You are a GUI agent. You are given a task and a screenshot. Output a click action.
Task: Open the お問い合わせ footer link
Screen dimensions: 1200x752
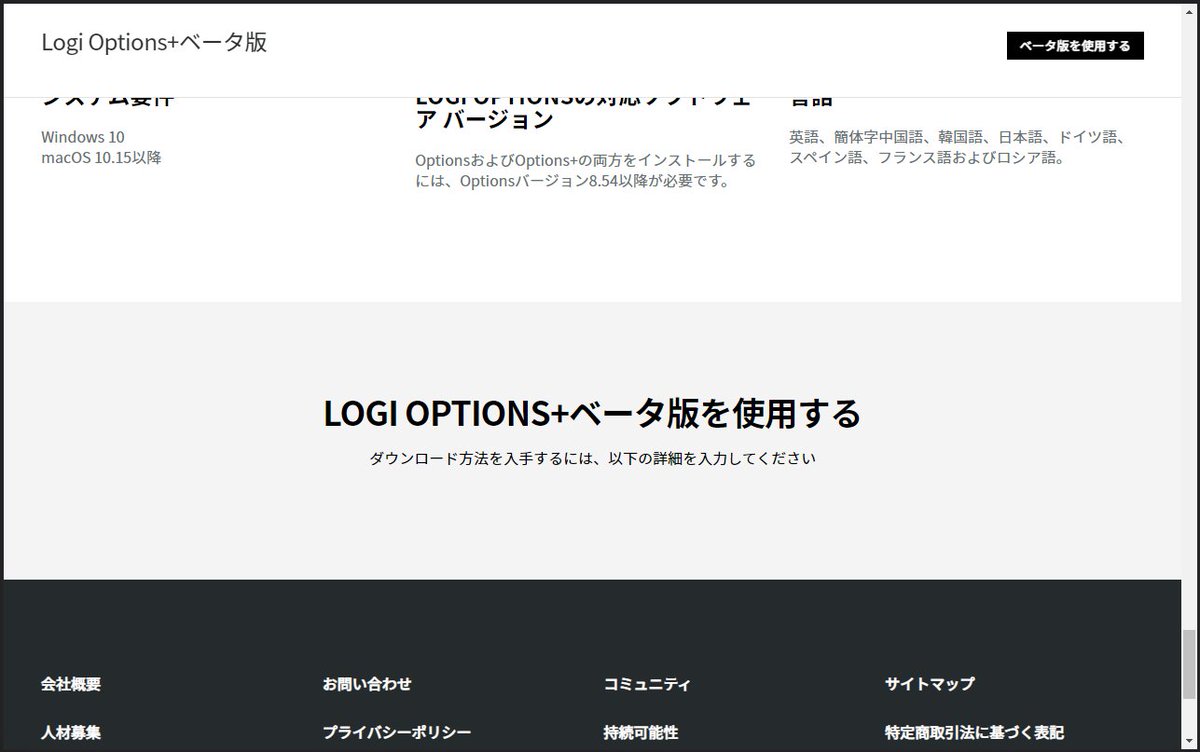point(367,684)
